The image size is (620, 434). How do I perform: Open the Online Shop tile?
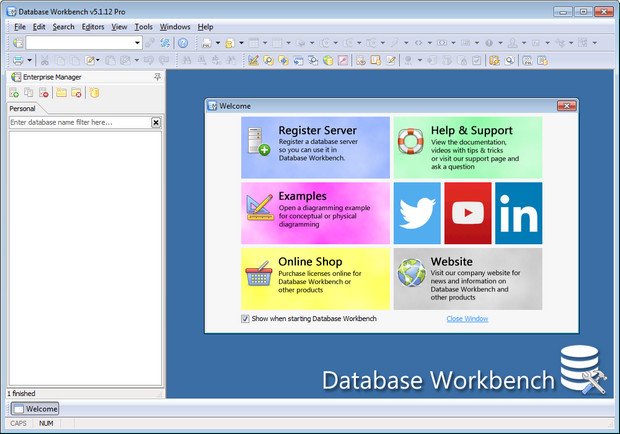pos(315,279)
